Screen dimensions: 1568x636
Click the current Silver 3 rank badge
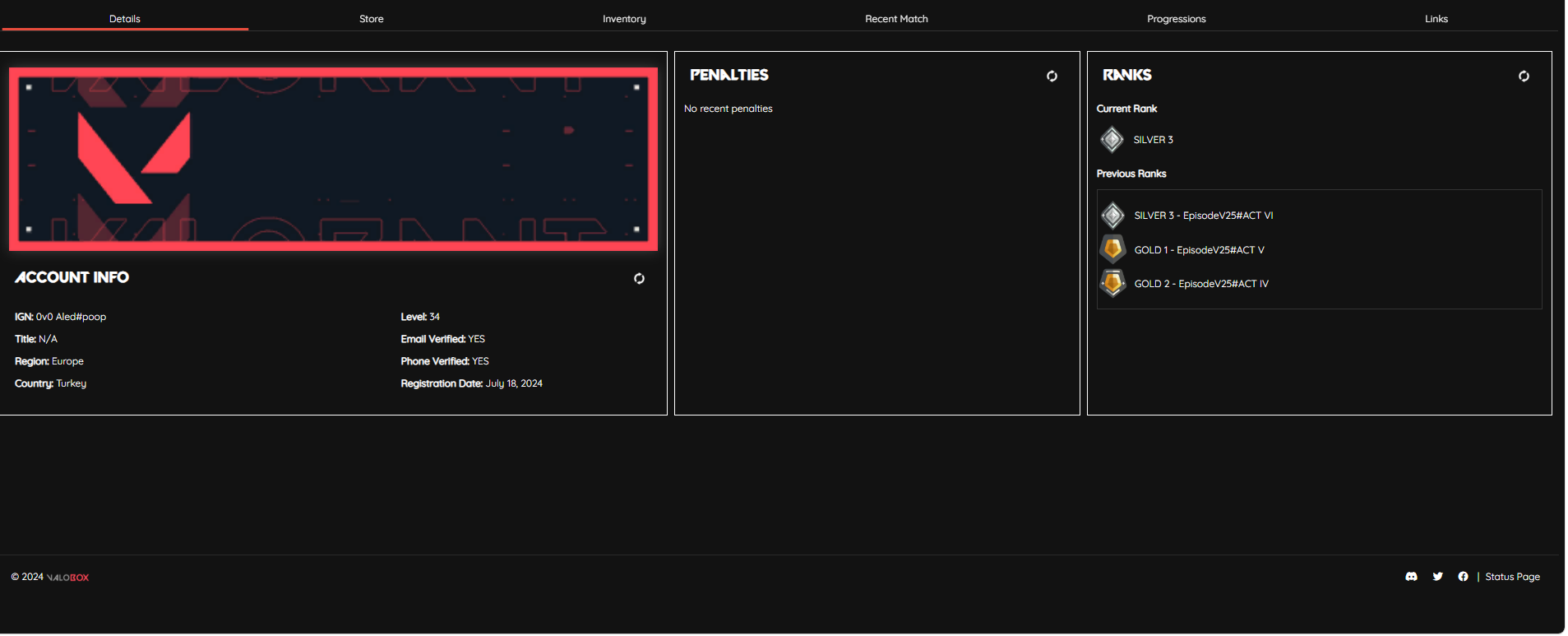[x=1112, y=140]
